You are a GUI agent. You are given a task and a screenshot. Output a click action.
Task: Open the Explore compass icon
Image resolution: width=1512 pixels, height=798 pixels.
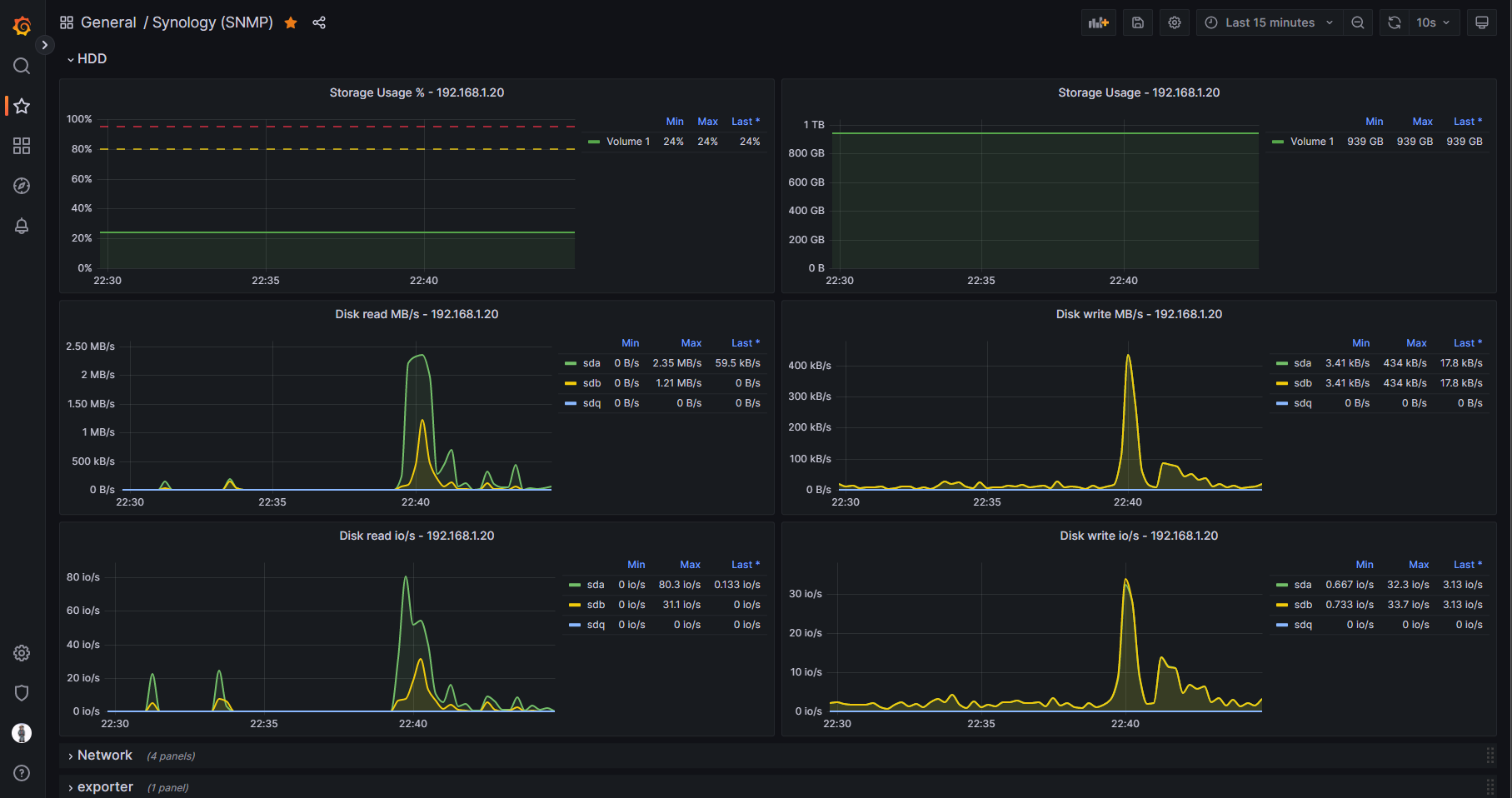click(22, 186)
